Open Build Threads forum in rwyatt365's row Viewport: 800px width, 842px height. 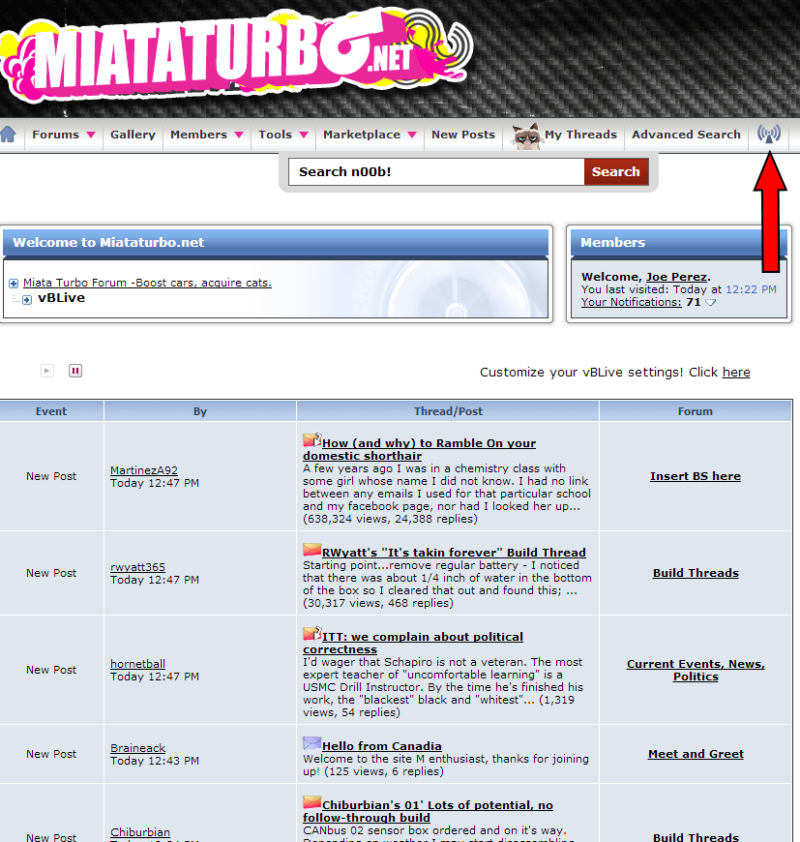point(695,573)
